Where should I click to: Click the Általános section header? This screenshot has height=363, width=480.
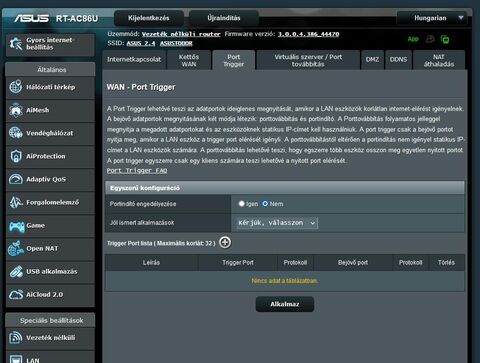pyautogui.click(x=50, y=69)
